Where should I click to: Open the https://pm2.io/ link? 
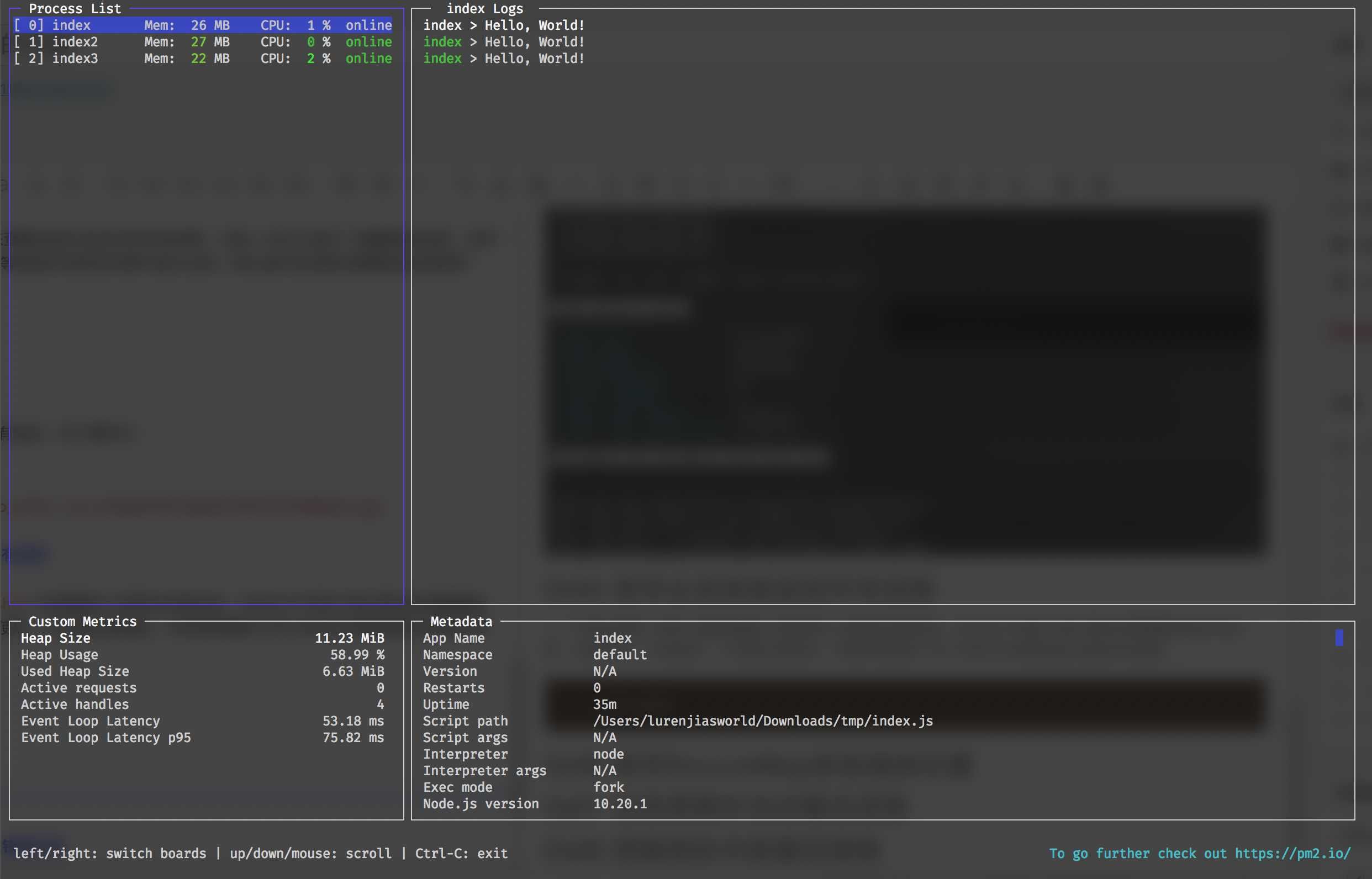coord(1292,853)
